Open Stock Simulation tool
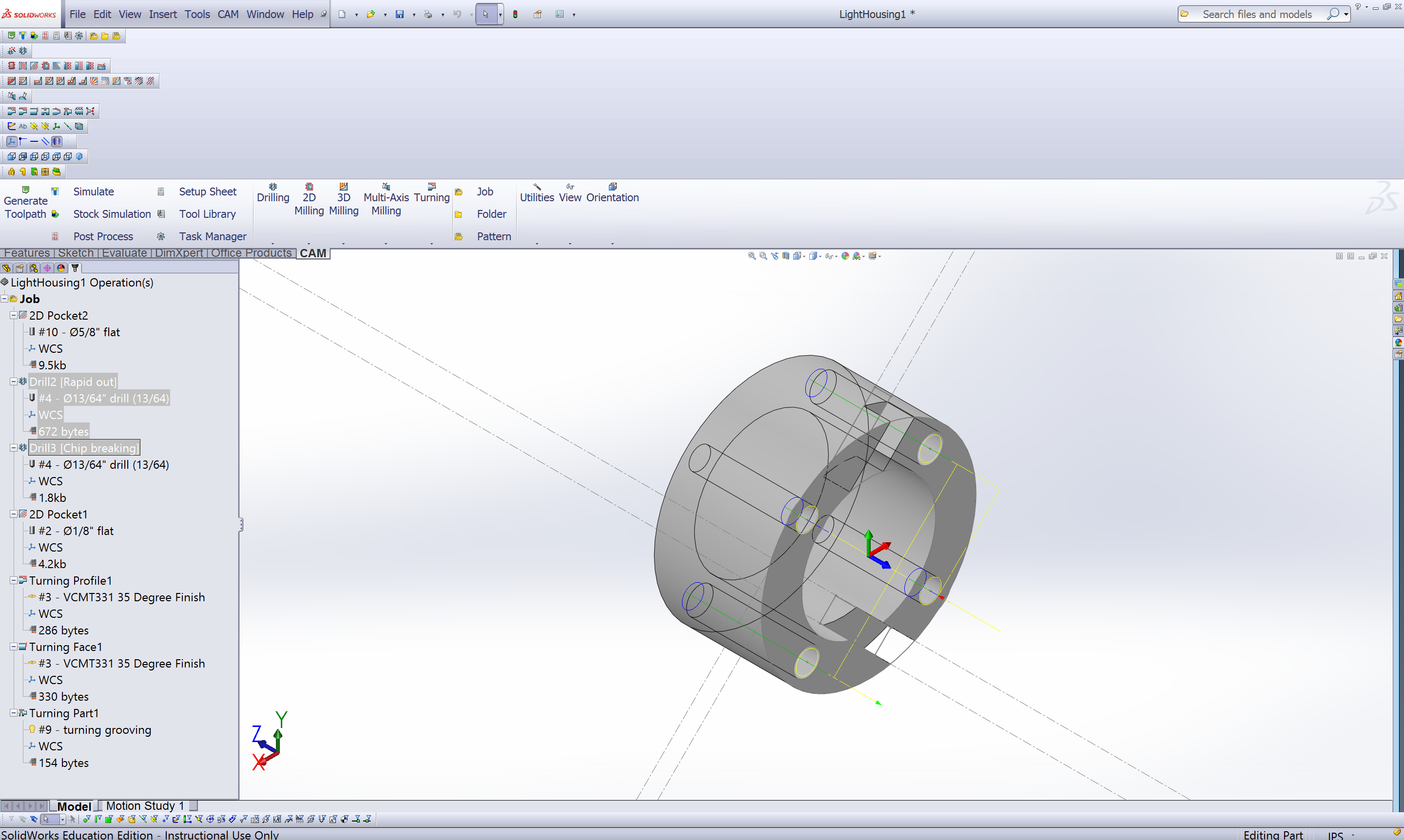This screenshot has width=1404, height=840. [x=110, y=213]
